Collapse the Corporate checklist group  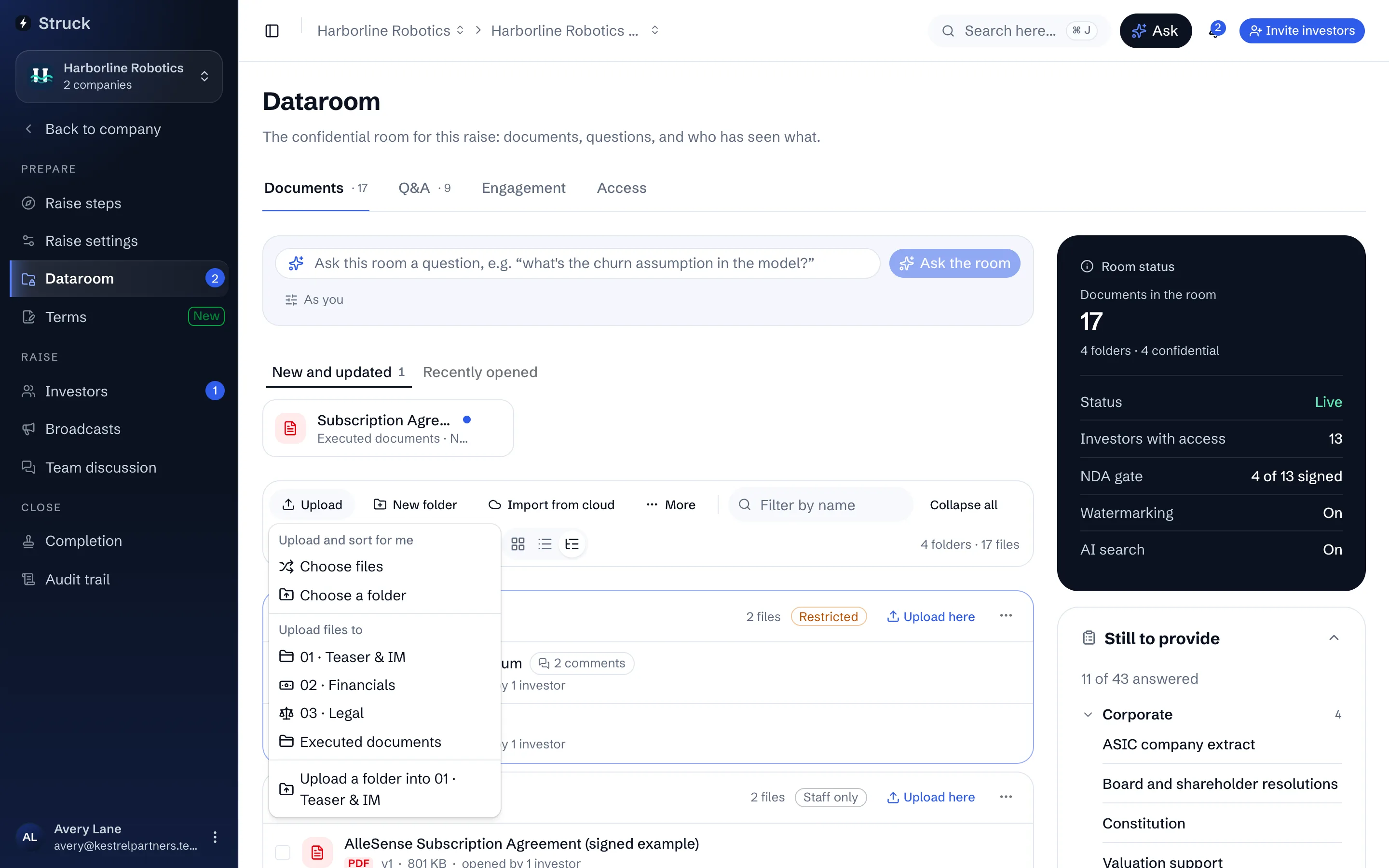(1088, 714)
